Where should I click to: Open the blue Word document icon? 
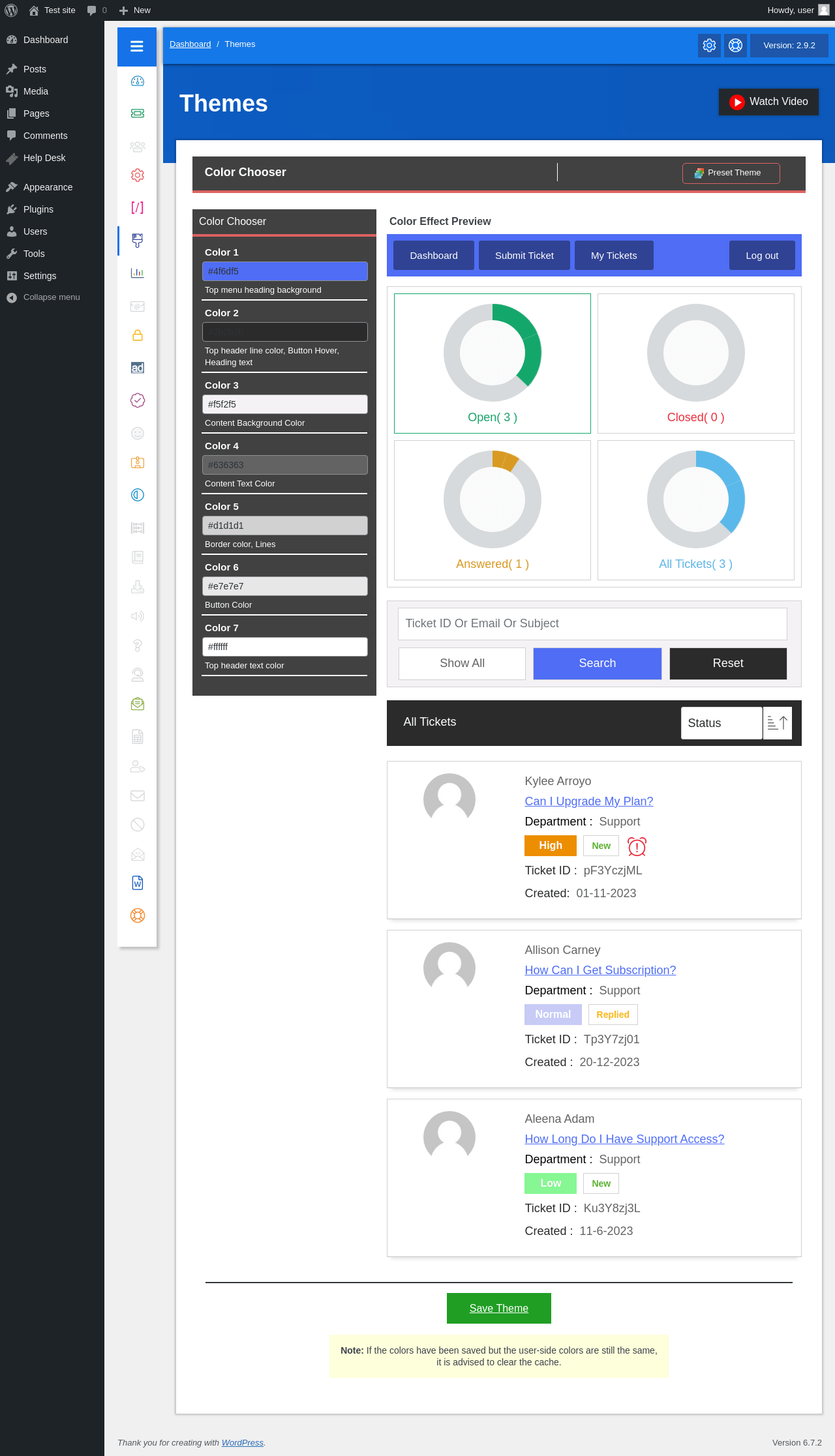[138, 883]
